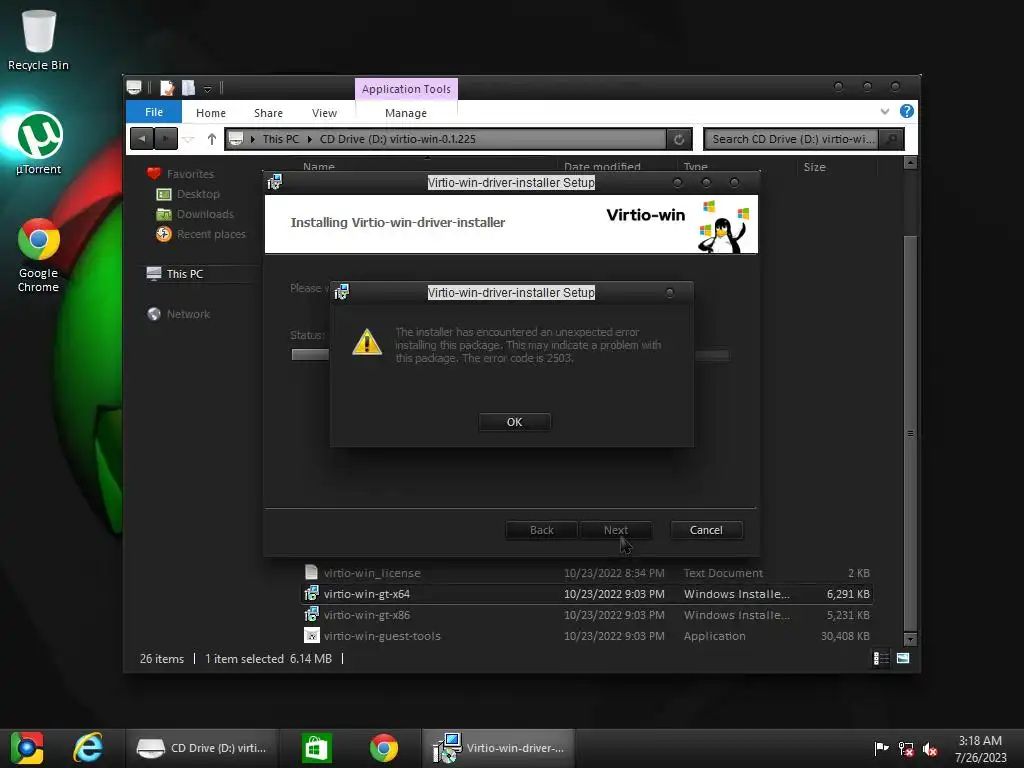Switch to details view layout icon
1024x768 pixels.
pos(881,658)
